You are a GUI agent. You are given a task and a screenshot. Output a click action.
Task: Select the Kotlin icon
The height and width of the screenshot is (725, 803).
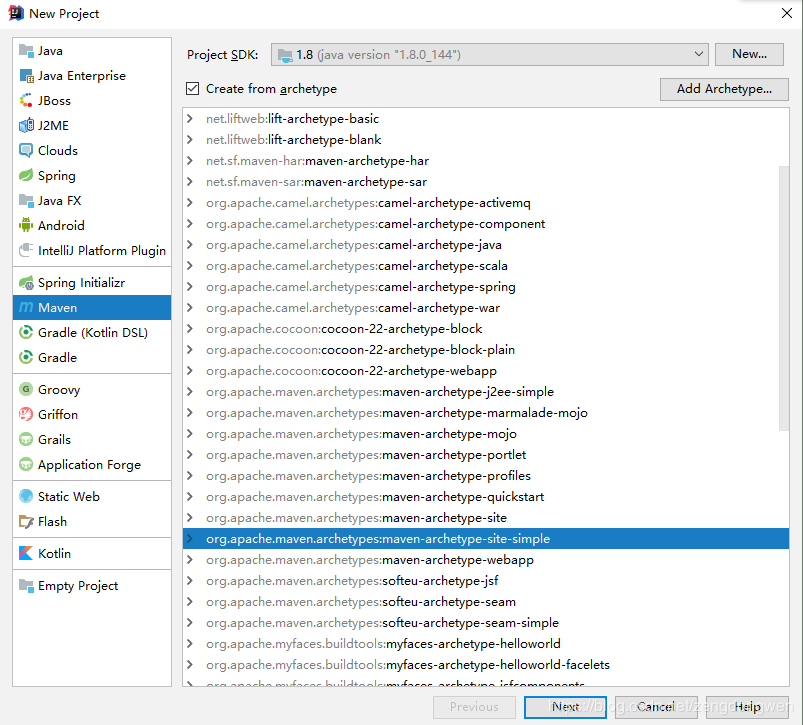coord(26,553)
